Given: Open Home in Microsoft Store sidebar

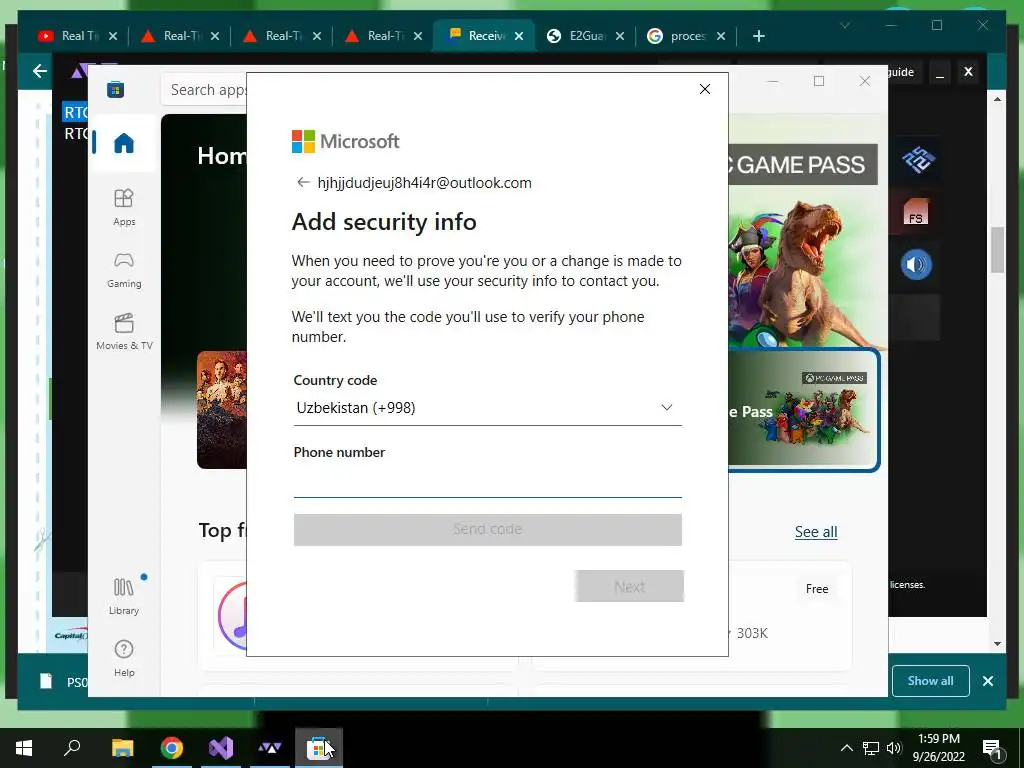Looking at the screenshot, I should [124, 143].
